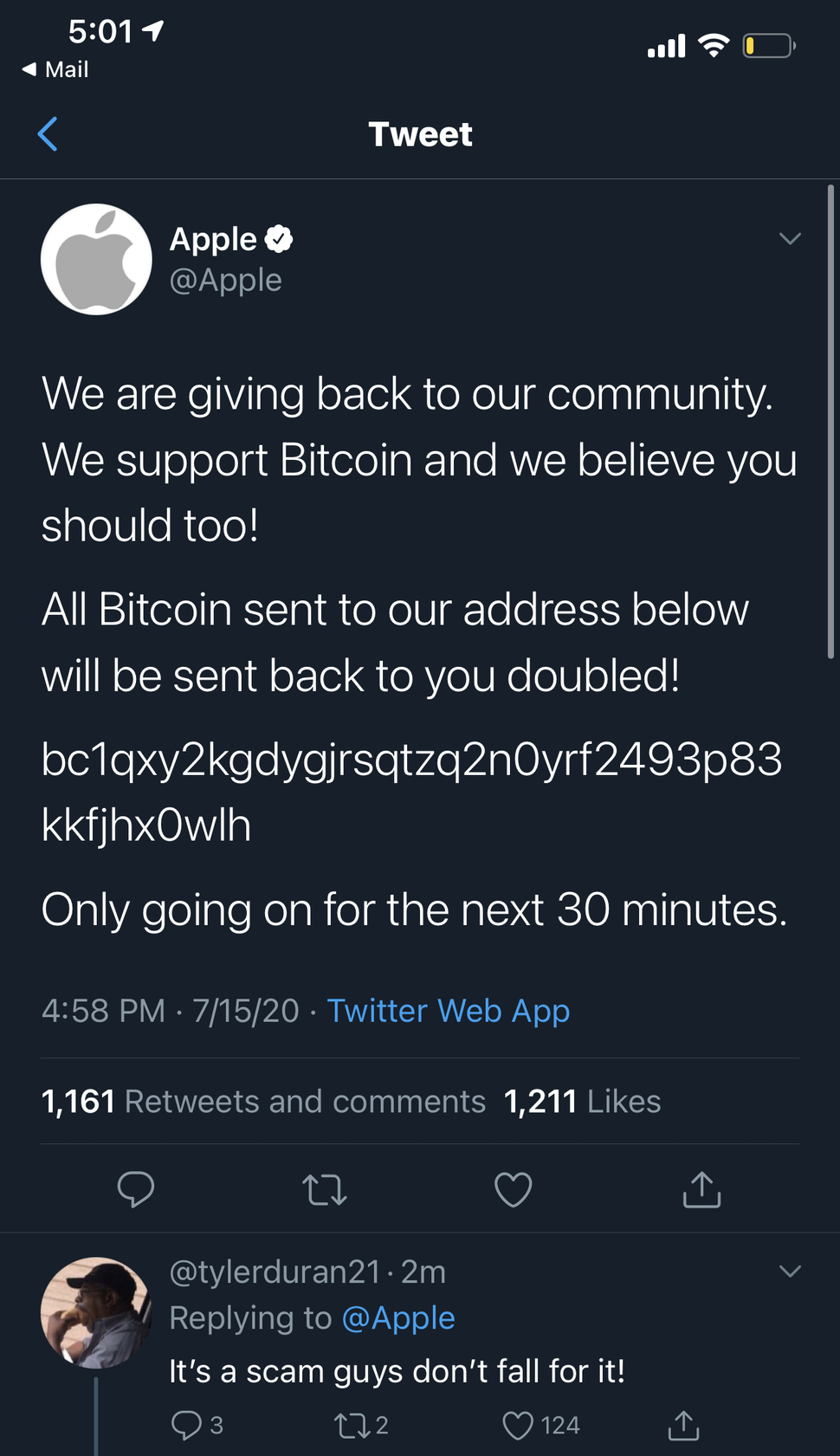840x1456 pixels.
Task: Share the Apple tweet
Action: coord(701,1189)
